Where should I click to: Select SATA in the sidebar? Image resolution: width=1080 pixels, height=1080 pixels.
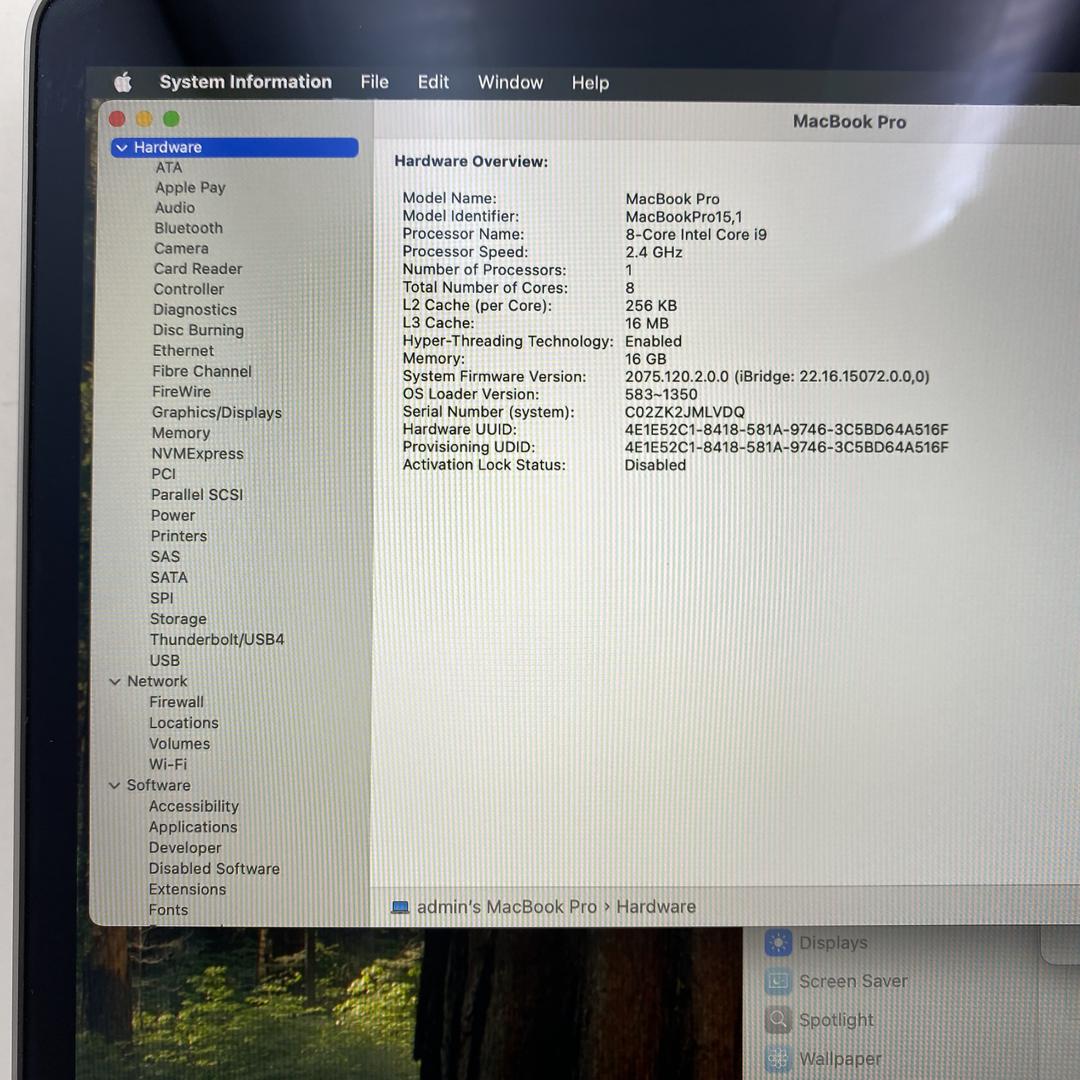pyautogui.click(x=169, y=577)
